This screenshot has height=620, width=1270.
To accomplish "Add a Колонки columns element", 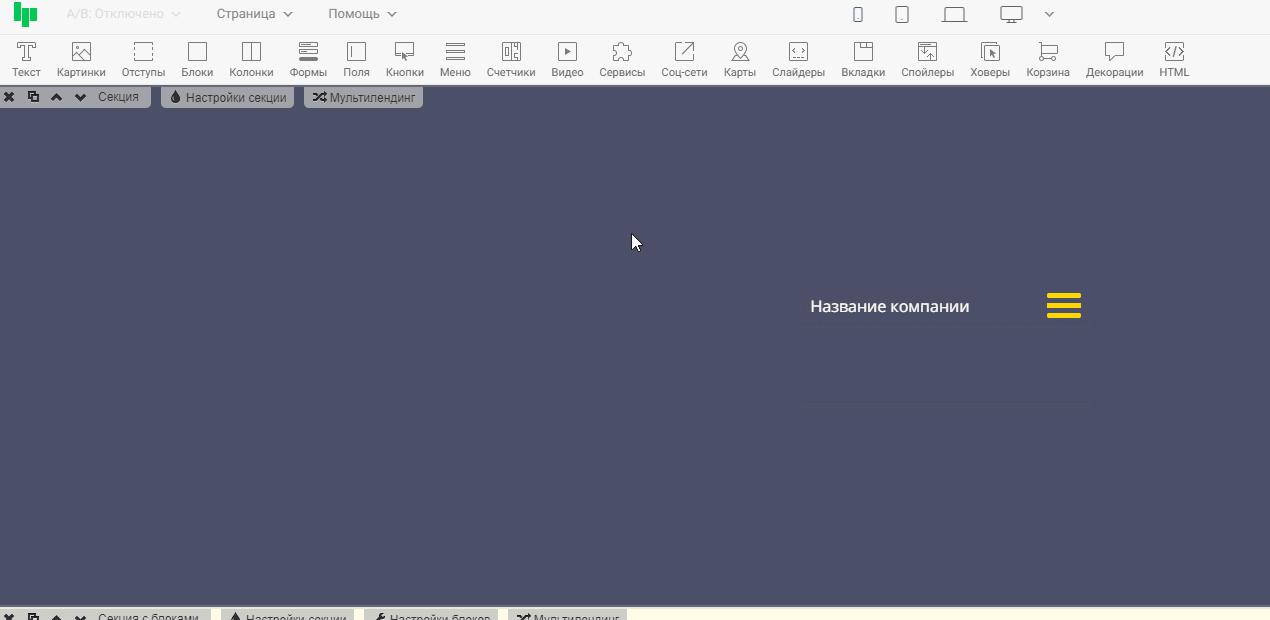I will coord(251,60).
